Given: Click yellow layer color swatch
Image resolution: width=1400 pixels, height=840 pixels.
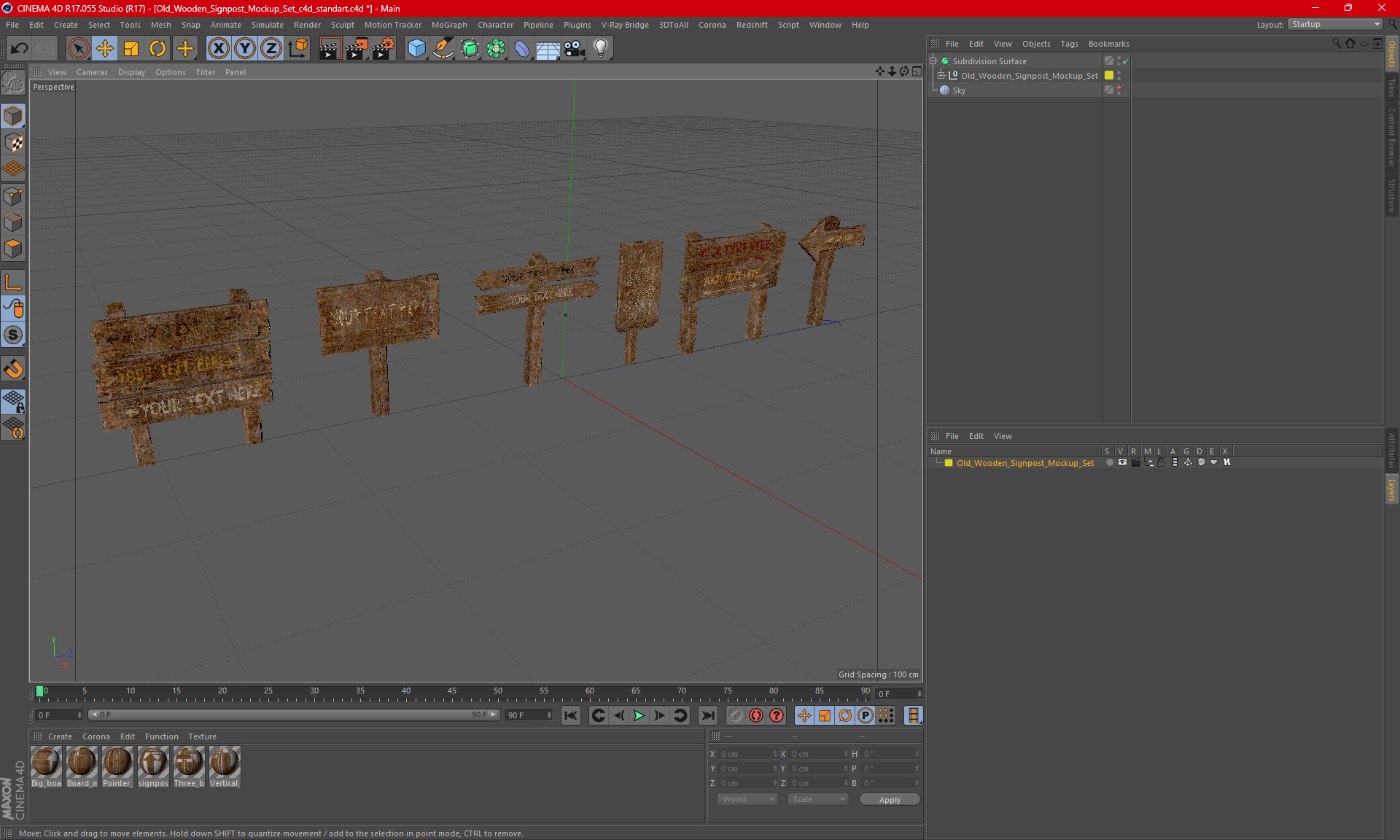Looking at the screenshot, I should point(949,463).
